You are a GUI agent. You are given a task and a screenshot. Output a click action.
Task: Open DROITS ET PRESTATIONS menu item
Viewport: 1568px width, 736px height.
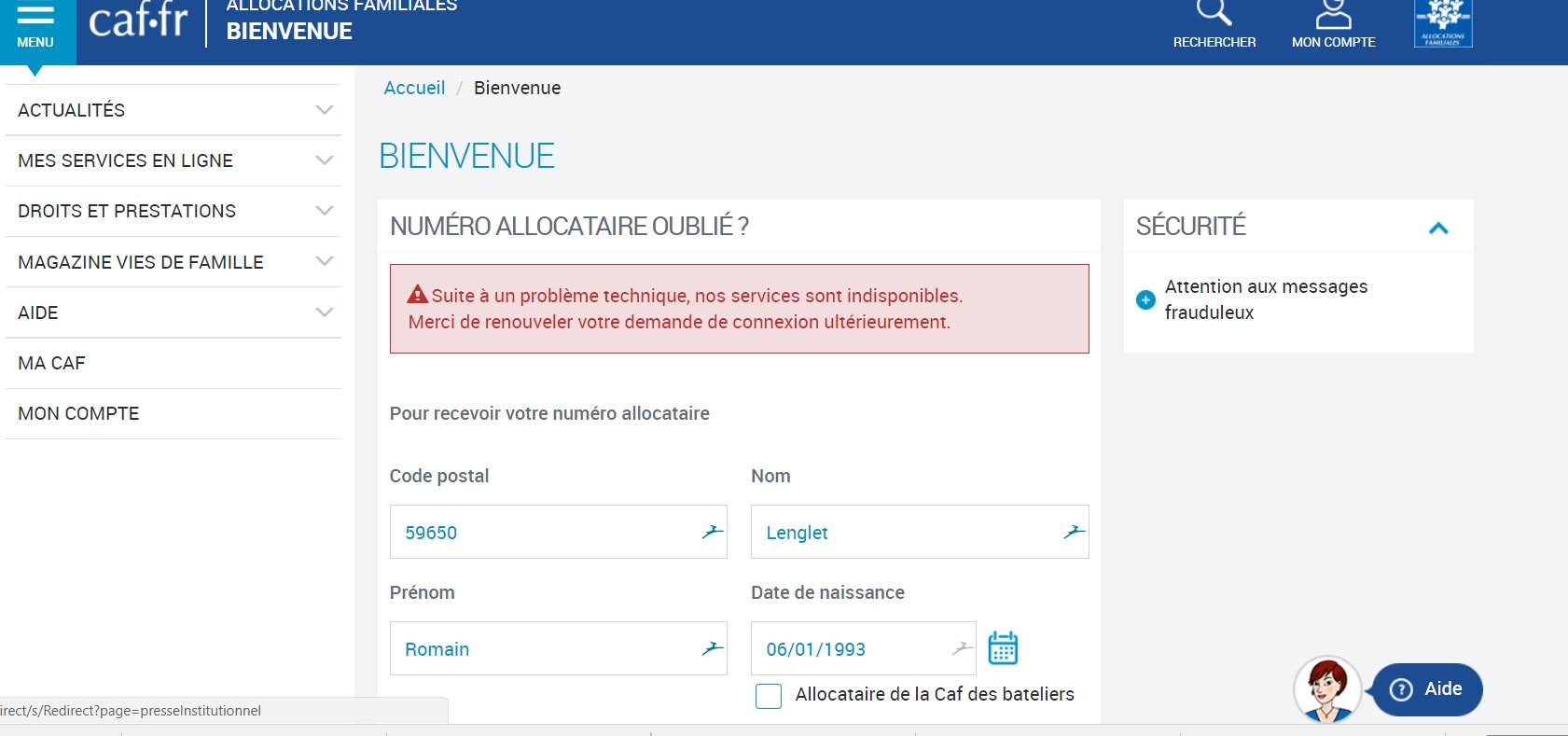tap(173, 211)
